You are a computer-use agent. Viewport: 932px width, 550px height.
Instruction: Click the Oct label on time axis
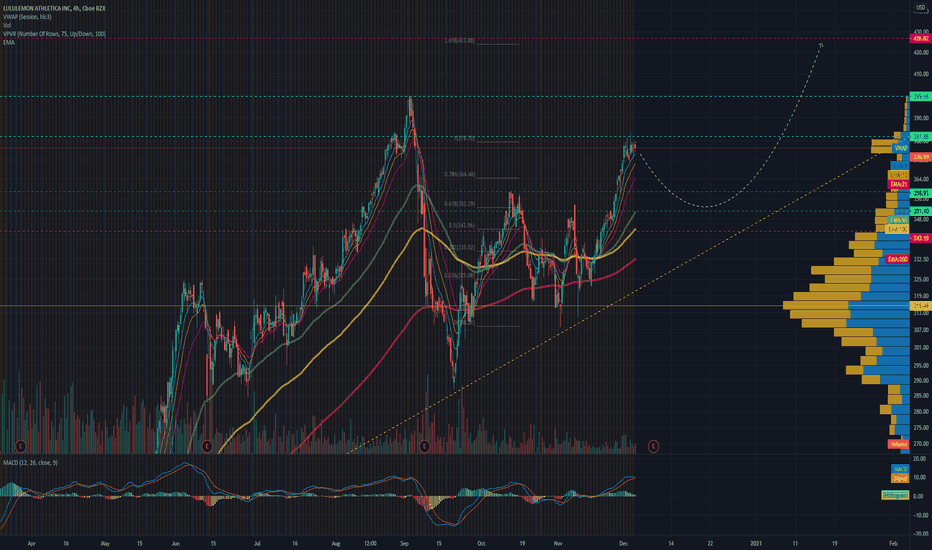pos(481,543)
